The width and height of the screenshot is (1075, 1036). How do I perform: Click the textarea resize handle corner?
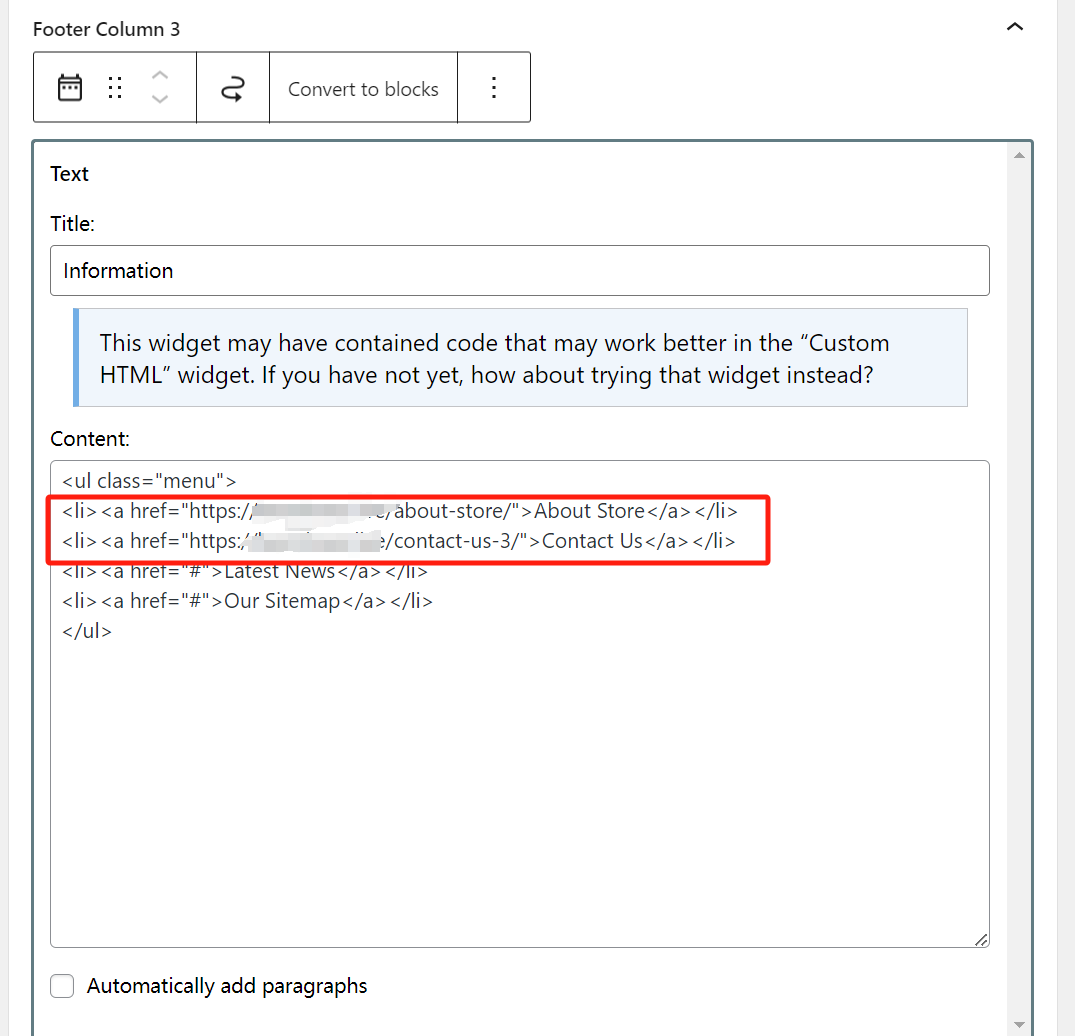(x=981, y=940)
